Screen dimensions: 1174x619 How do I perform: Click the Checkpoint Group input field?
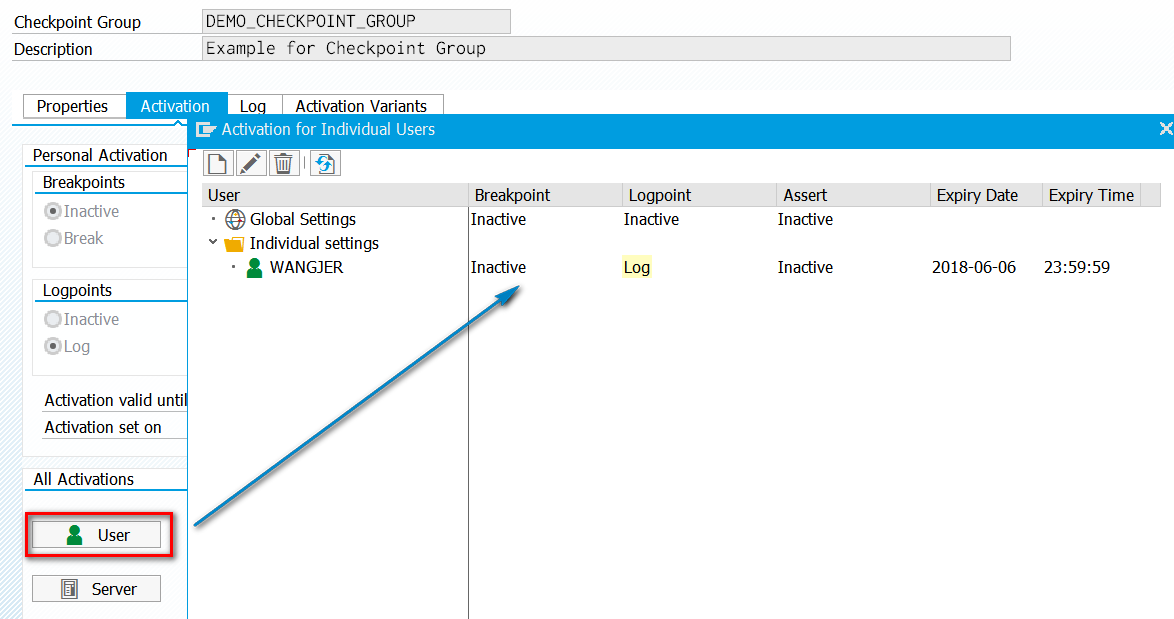(356, 22)
